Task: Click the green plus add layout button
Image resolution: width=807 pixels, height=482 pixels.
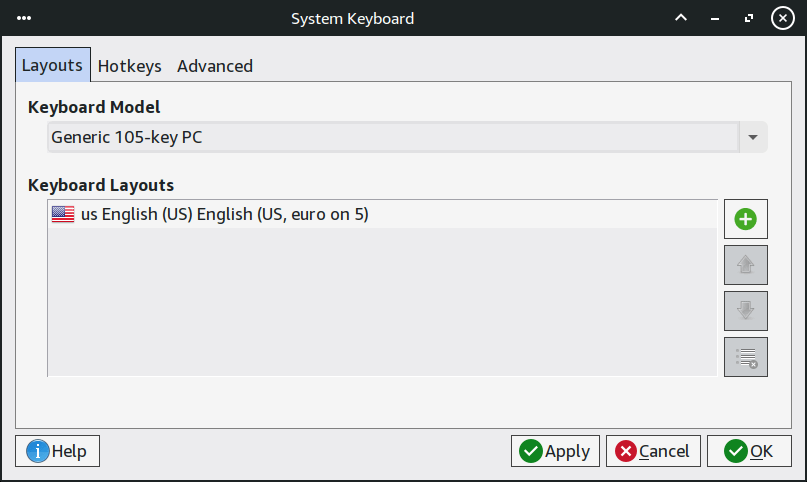Action: [745, 219]
